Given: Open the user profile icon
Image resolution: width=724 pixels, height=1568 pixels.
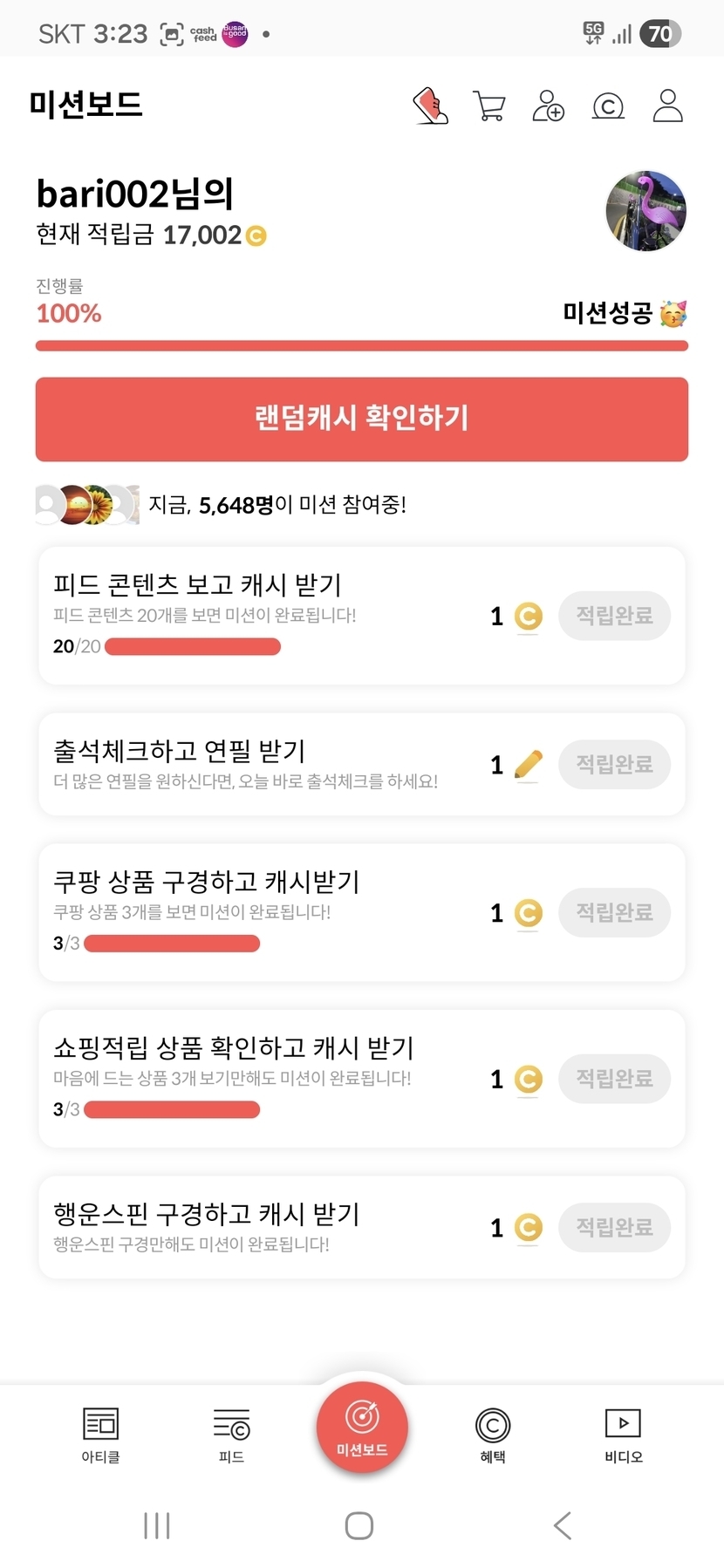Looking at the screenshot, I should [x=668, y=106].
